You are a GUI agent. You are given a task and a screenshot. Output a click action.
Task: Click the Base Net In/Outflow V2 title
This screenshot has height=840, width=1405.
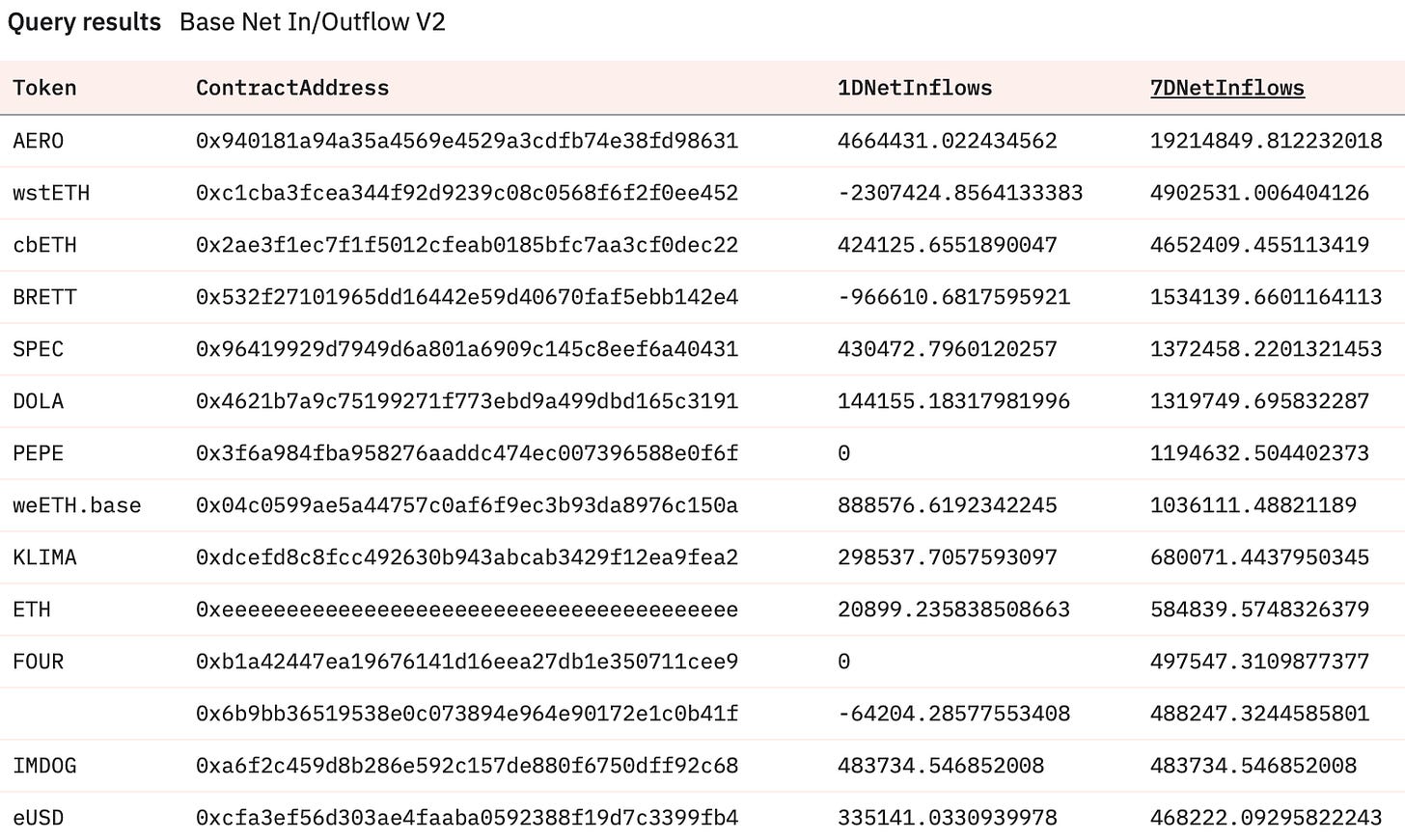[313, 22]
